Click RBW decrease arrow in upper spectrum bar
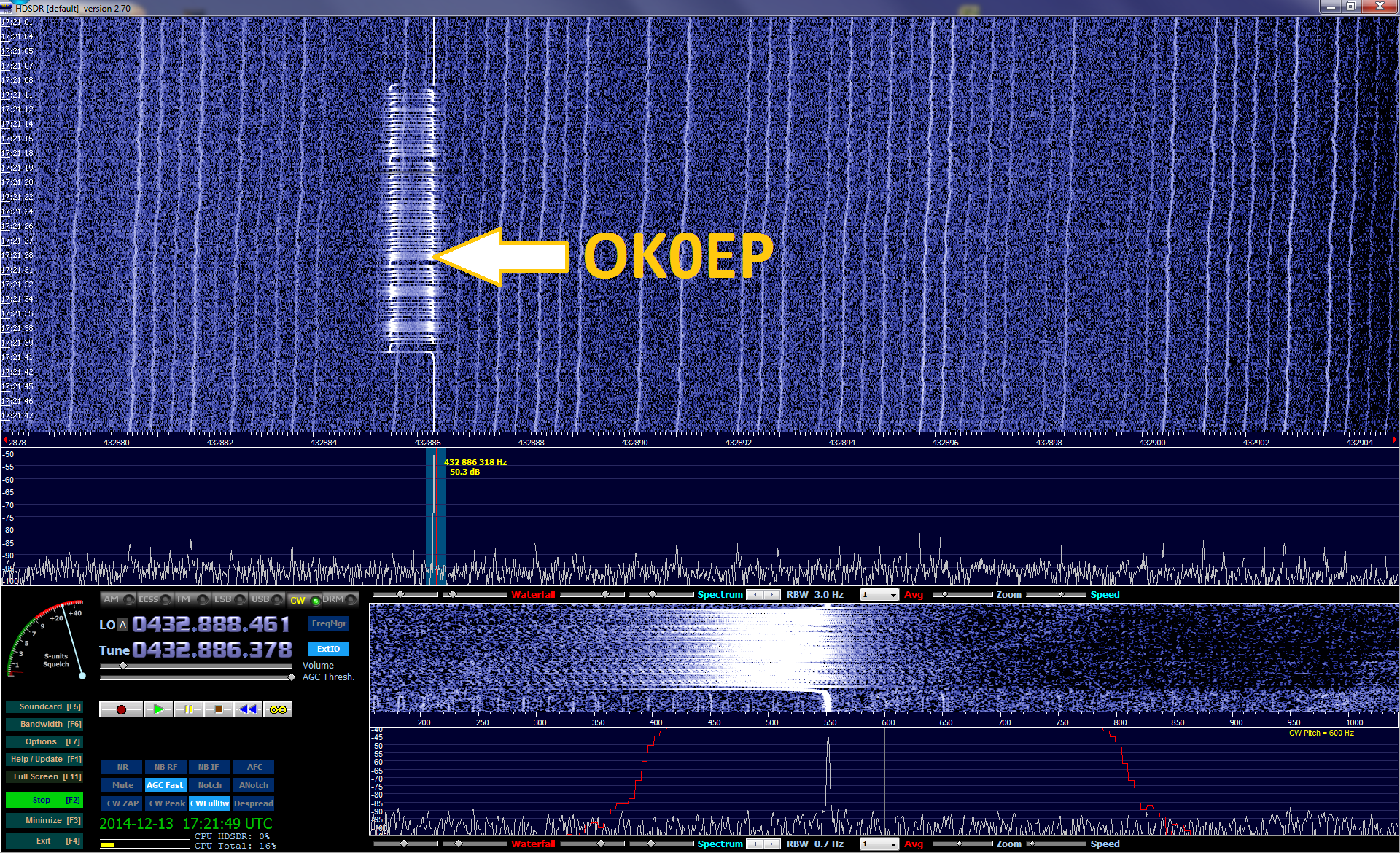This screenshot has height=853, width=1400. click(x=755, y=595)
